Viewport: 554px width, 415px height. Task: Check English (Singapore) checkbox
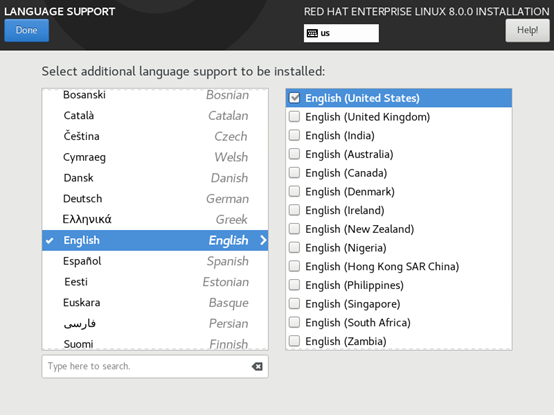click(x=294, y=304)
